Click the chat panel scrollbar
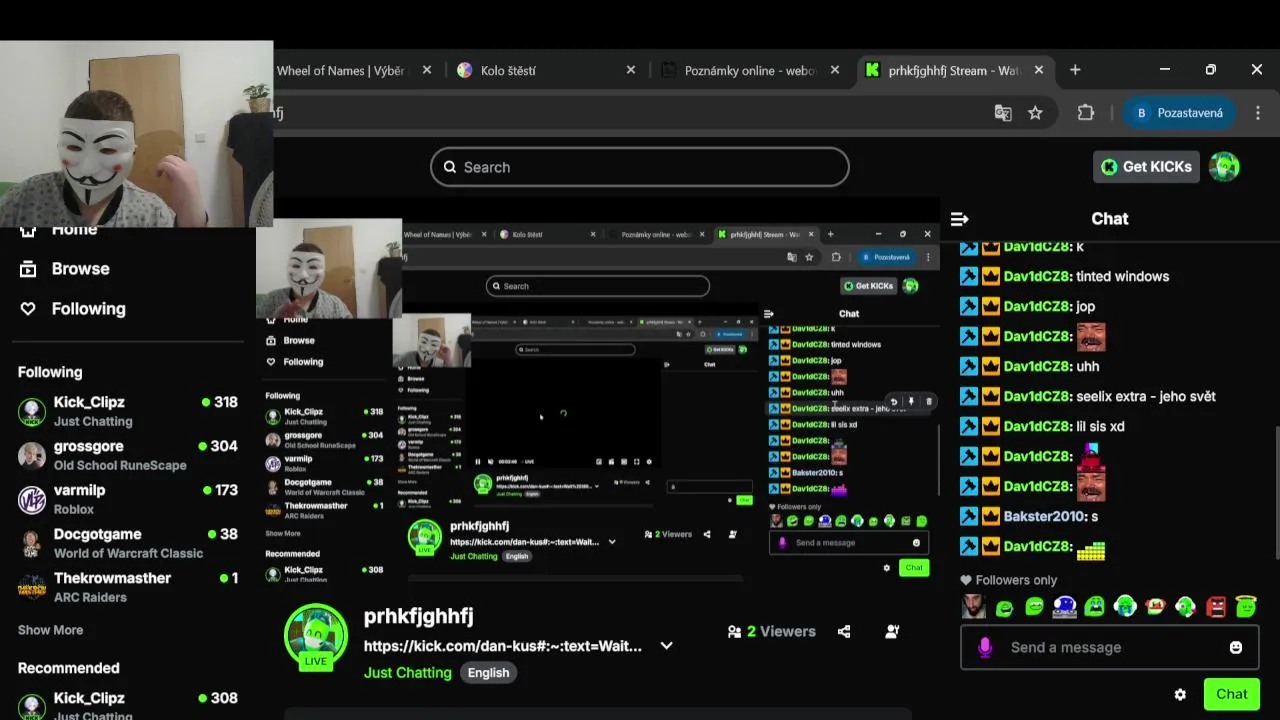 pyautogui.click(x=1276, y=493)
